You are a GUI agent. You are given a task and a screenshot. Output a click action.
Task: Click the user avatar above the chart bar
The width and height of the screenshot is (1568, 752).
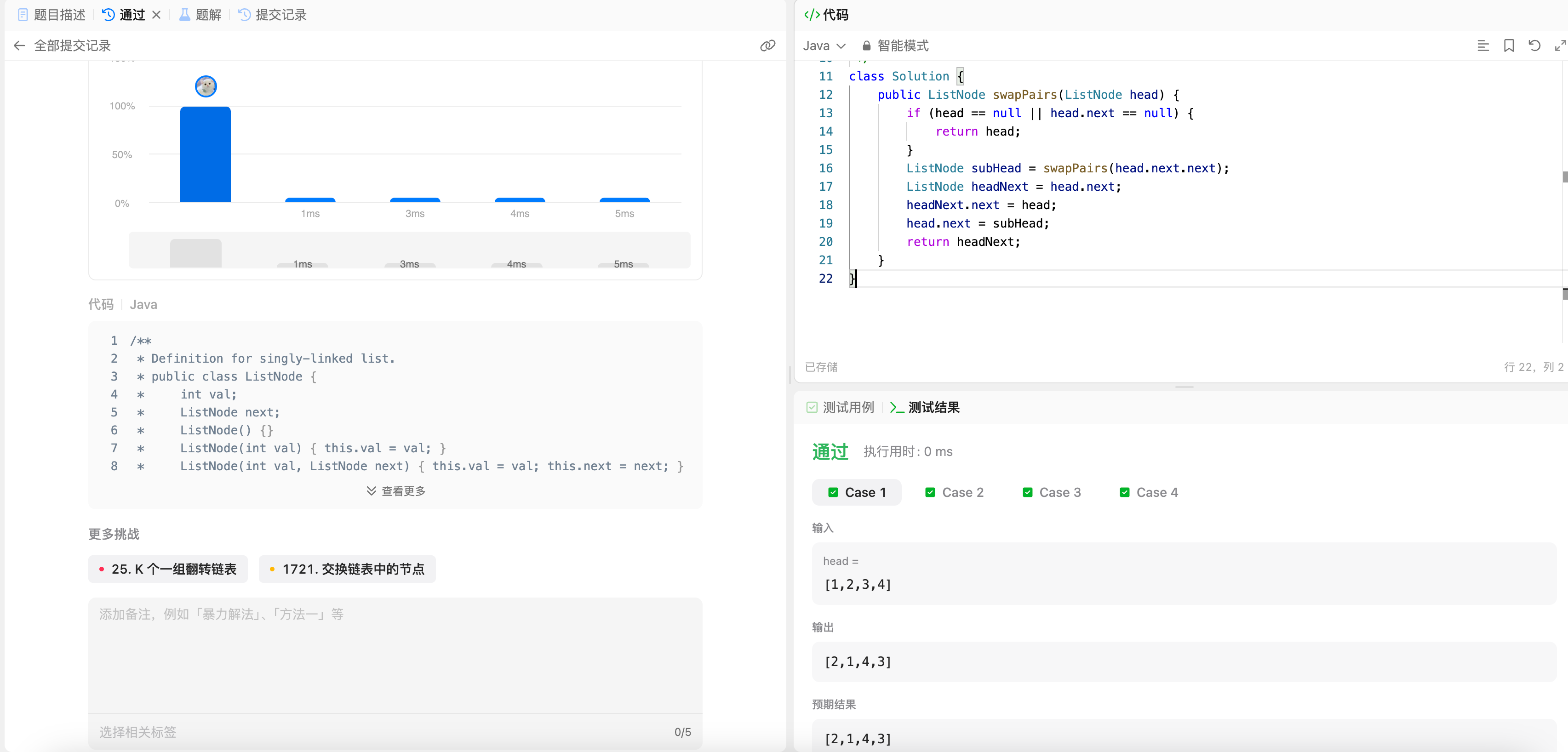(x=206, y=86)
